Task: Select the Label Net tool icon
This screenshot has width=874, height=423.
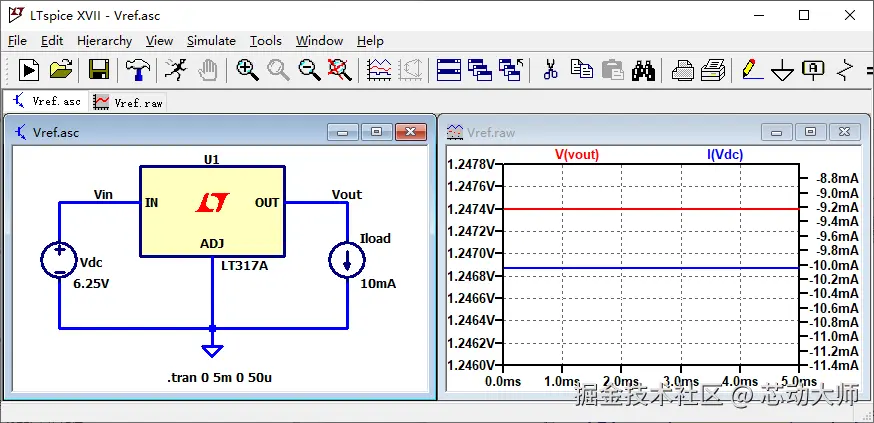Action: pyautogui.click(x=813, y=70)
